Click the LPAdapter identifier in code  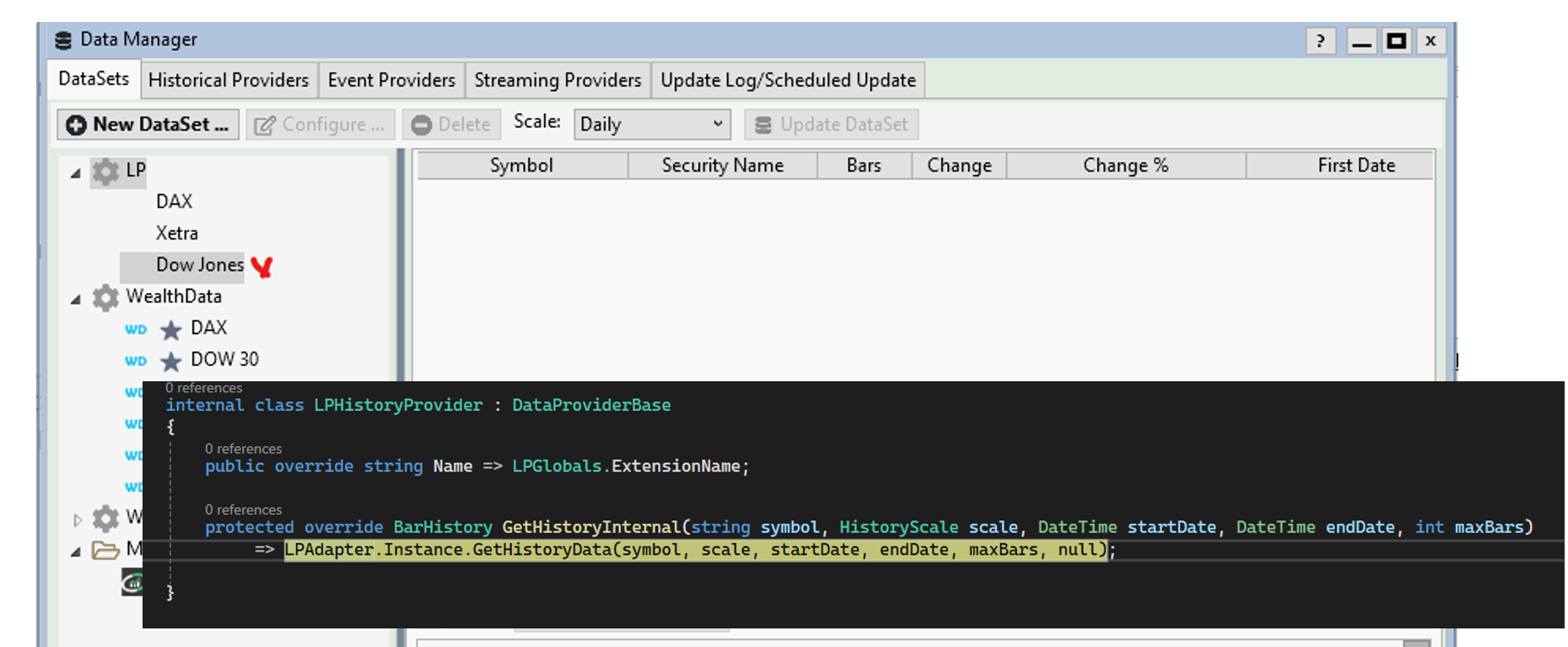click(x=329, y=550)
